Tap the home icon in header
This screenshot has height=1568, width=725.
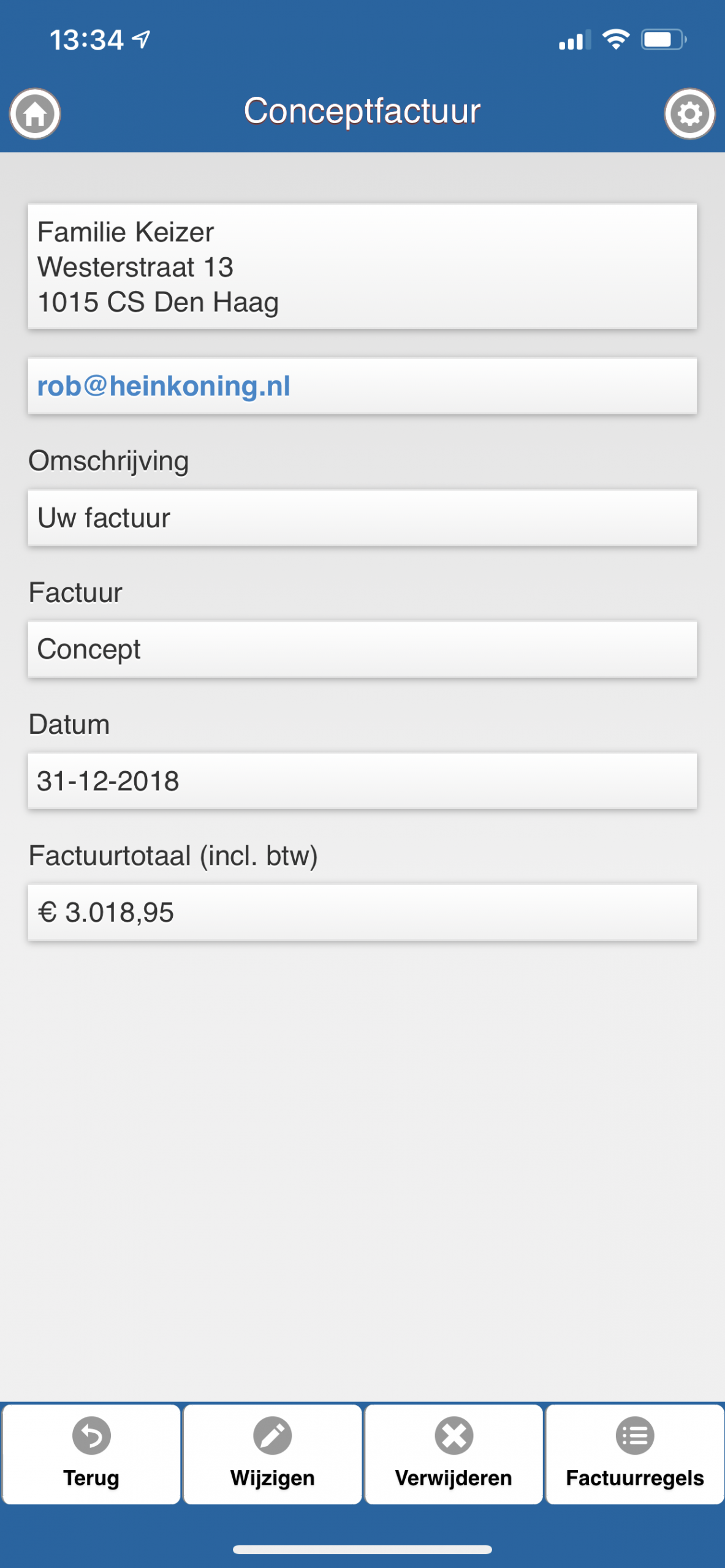pyautogui.click(x=35, y=114)
